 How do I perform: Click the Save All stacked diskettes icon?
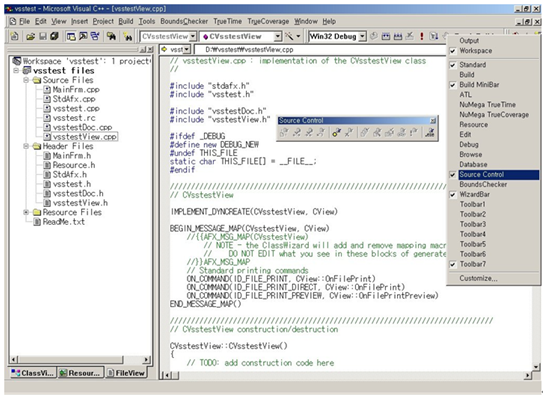pos(54,36)
